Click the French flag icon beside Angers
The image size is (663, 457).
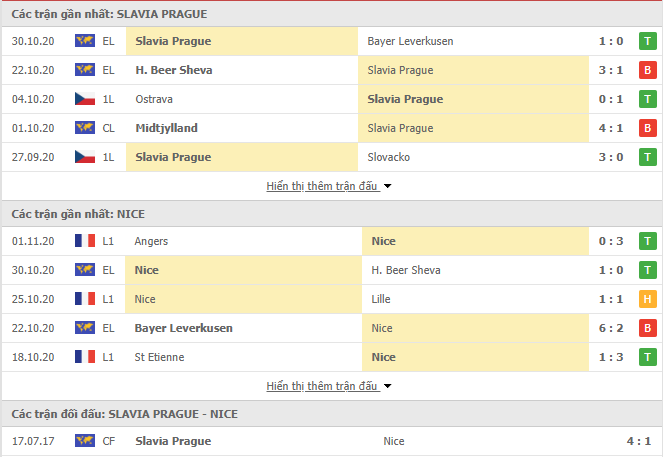(85, 241)
